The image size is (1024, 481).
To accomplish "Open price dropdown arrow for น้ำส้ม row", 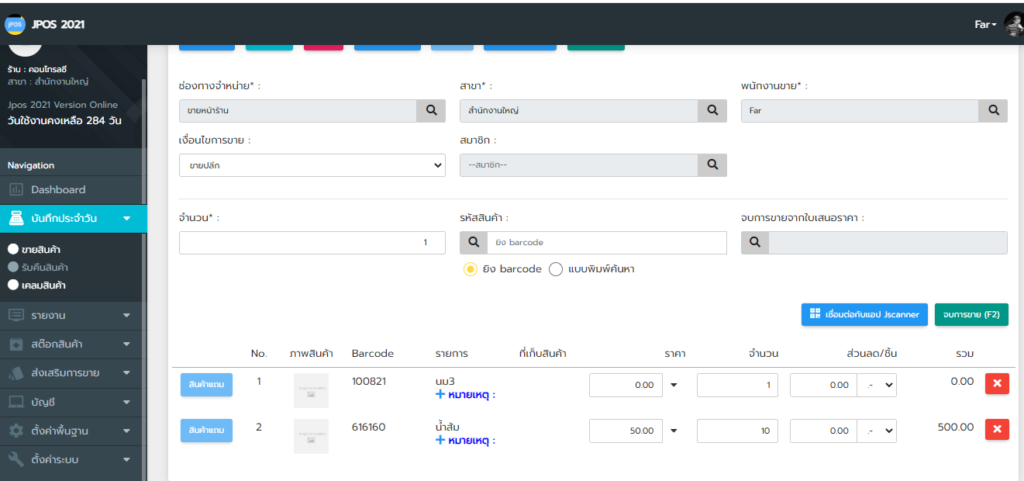I will pyautogui.click(x=674, y=431).
